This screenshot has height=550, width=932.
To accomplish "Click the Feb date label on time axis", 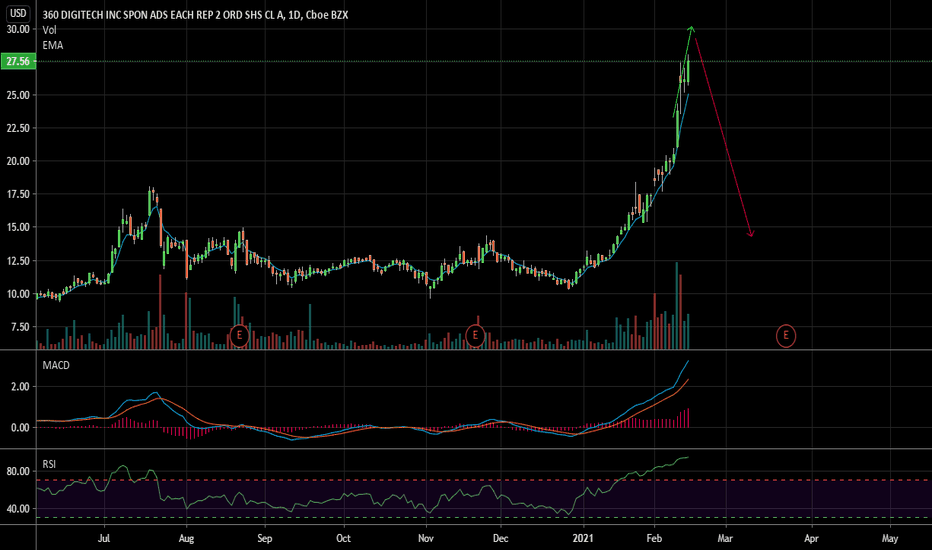I will click(x=654, y=539).
